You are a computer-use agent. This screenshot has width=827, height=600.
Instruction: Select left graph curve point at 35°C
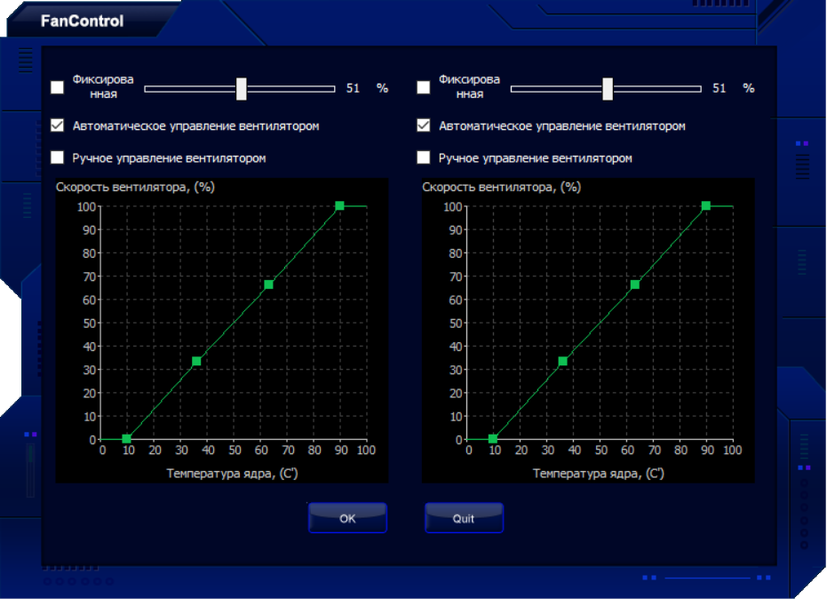tap(196, 361)
